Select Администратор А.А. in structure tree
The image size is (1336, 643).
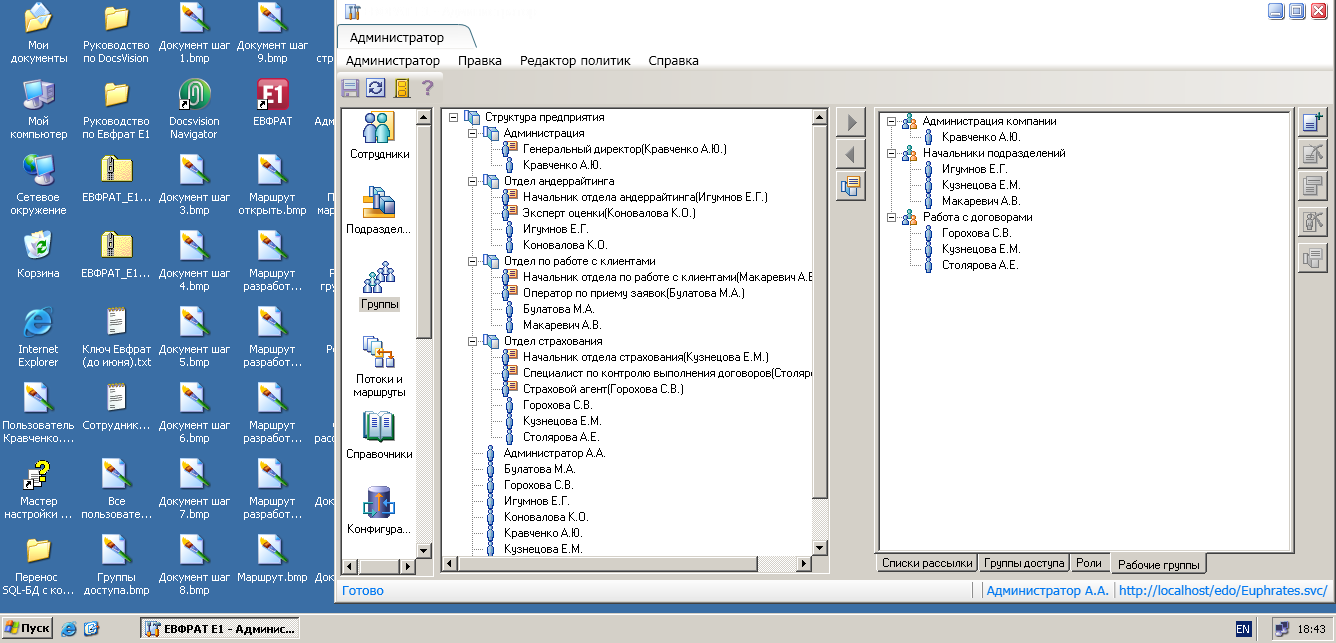coord(555,453)
